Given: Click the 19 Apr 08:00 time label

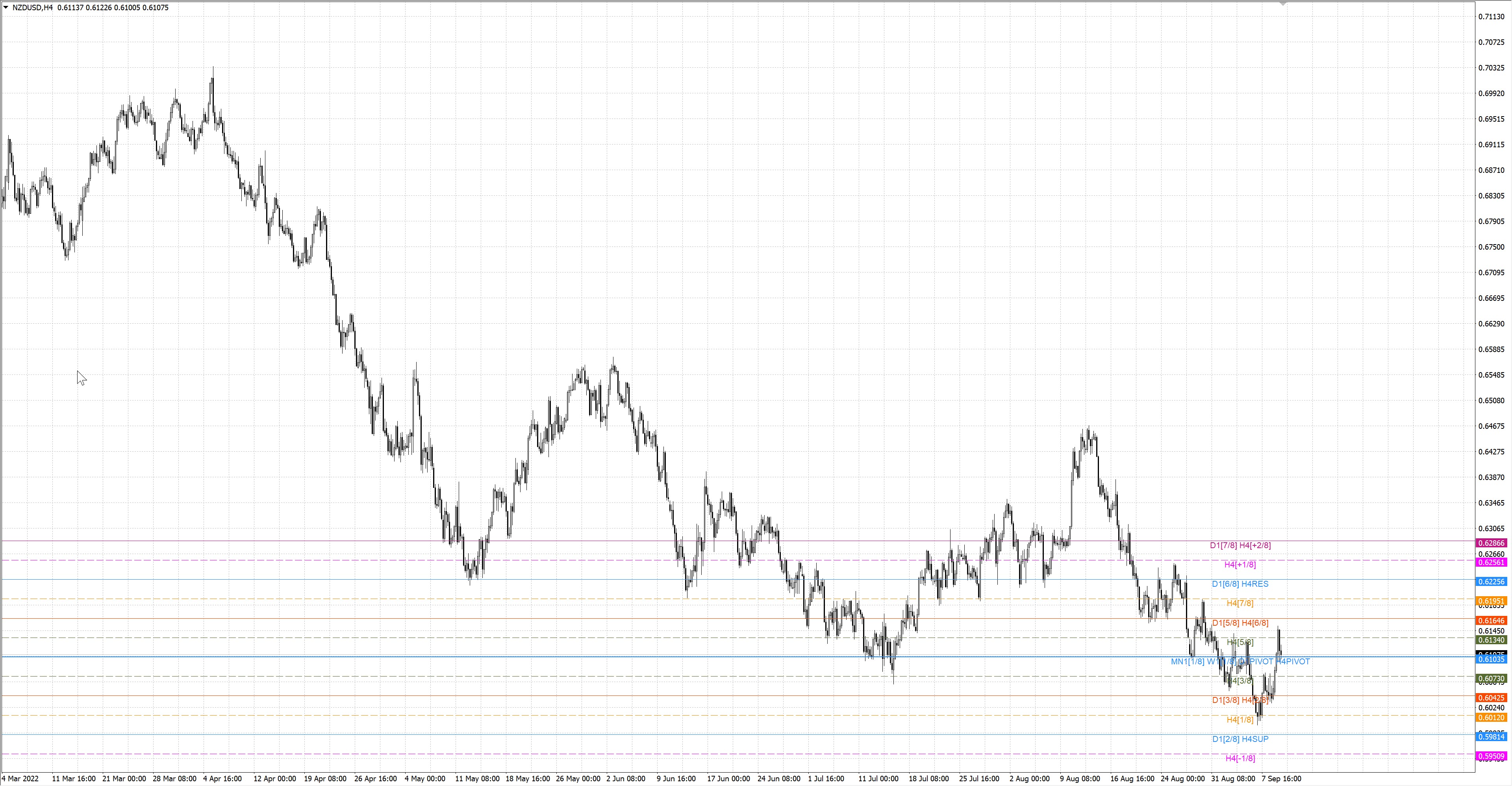Looking at the screenshot, I should point(325,779).
